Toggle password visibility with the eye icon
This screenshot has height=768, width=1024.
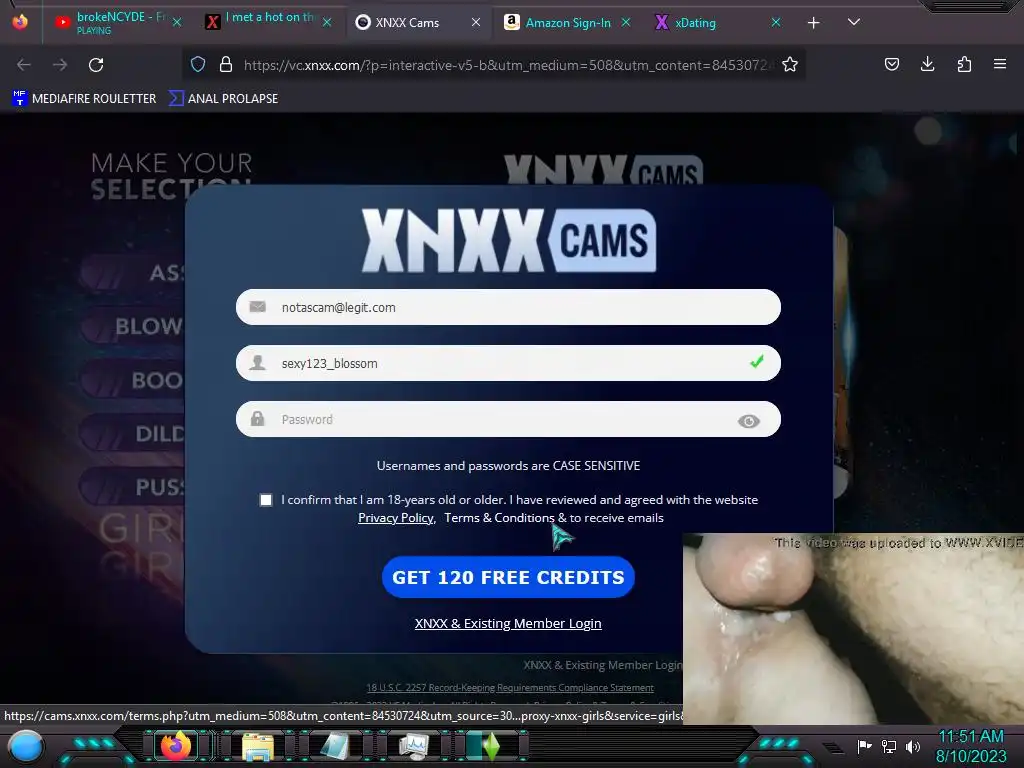(748, 421)
